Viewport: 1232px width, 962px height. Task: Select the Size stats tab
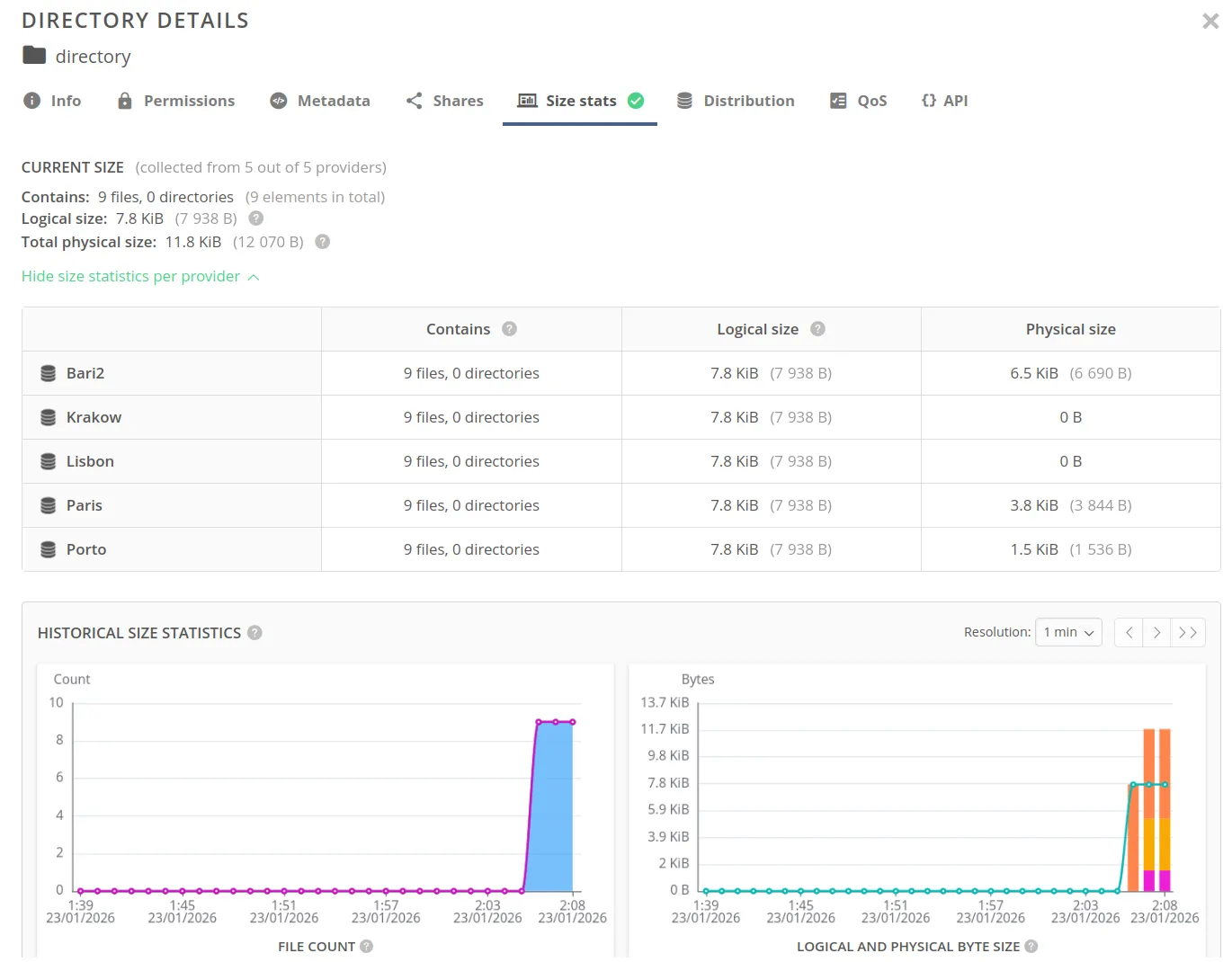click(x=580, y=101)
